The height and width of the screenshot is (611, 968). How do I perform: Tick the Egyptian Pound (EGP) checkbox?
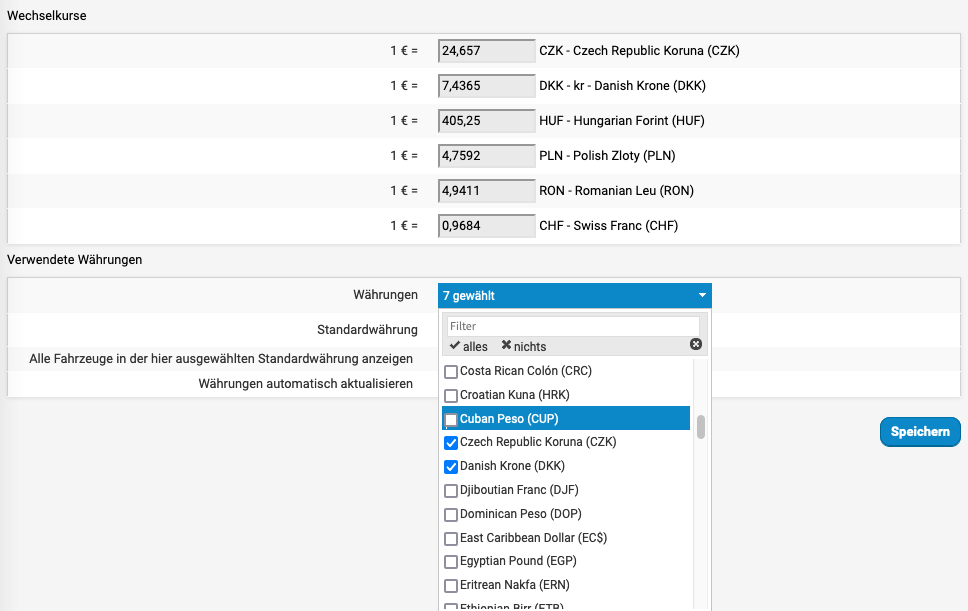pos(452,561)
